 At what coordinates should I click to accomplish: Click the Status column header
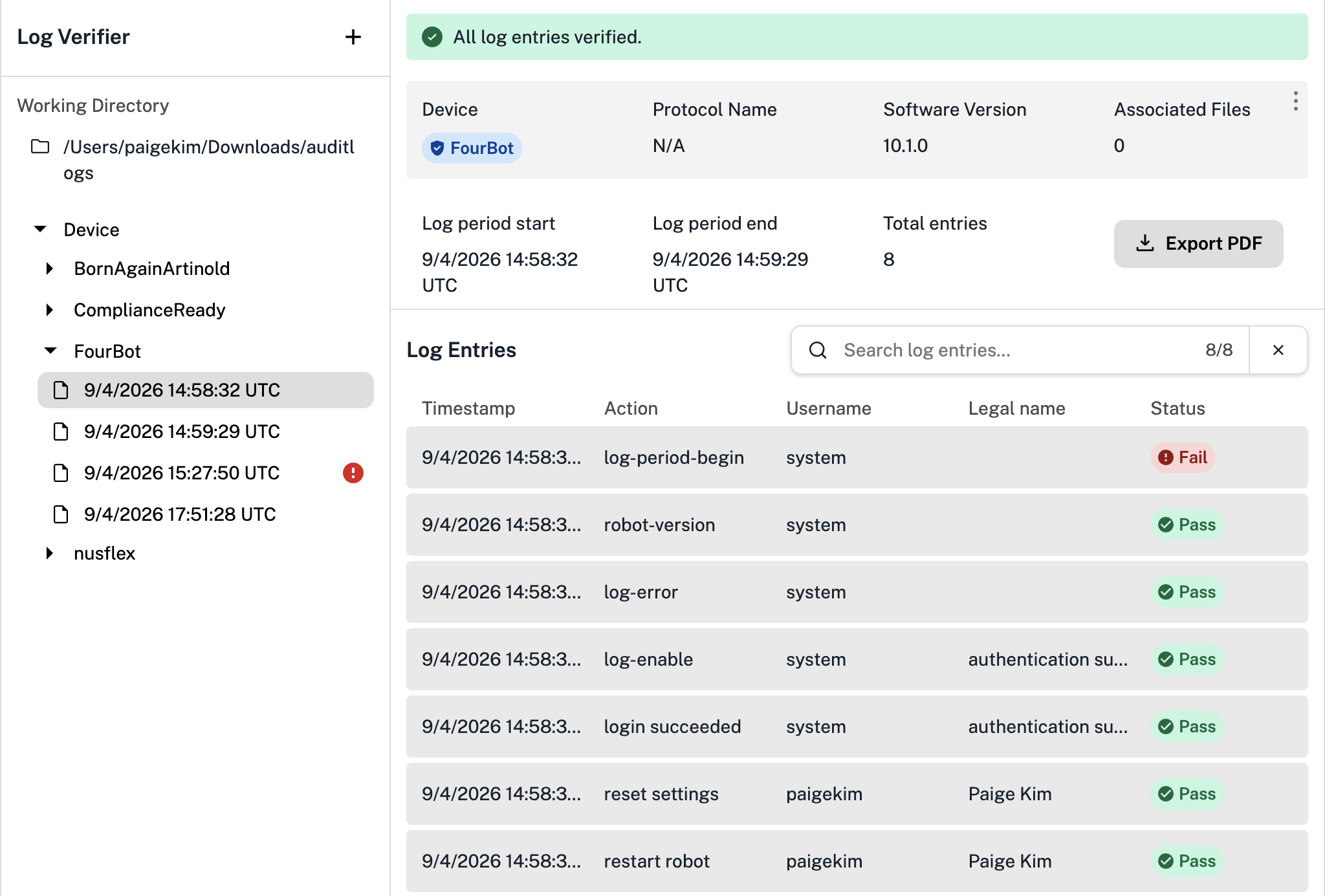(x=1177, y=408)
